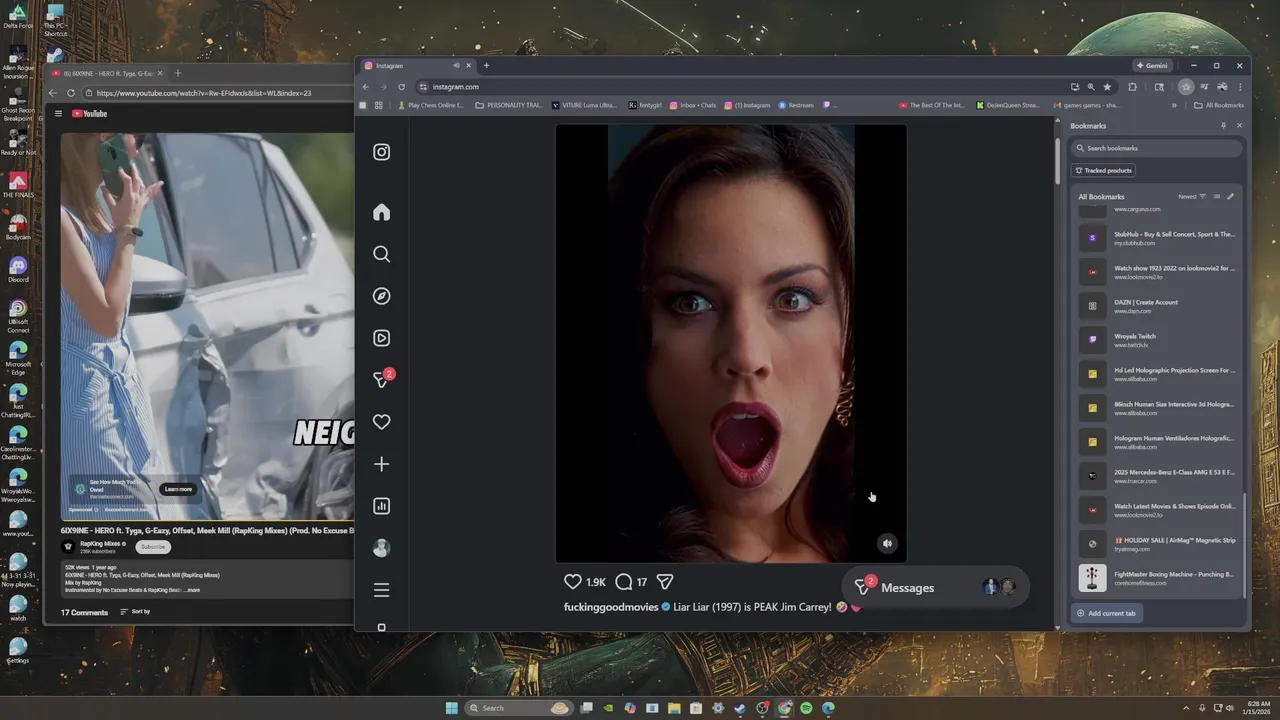The height and width of the screenshot is (720, 1280).
Task: Click the Instagram page vertical scrollbar
Action: pyautogui.click(x=1057, y=160)
